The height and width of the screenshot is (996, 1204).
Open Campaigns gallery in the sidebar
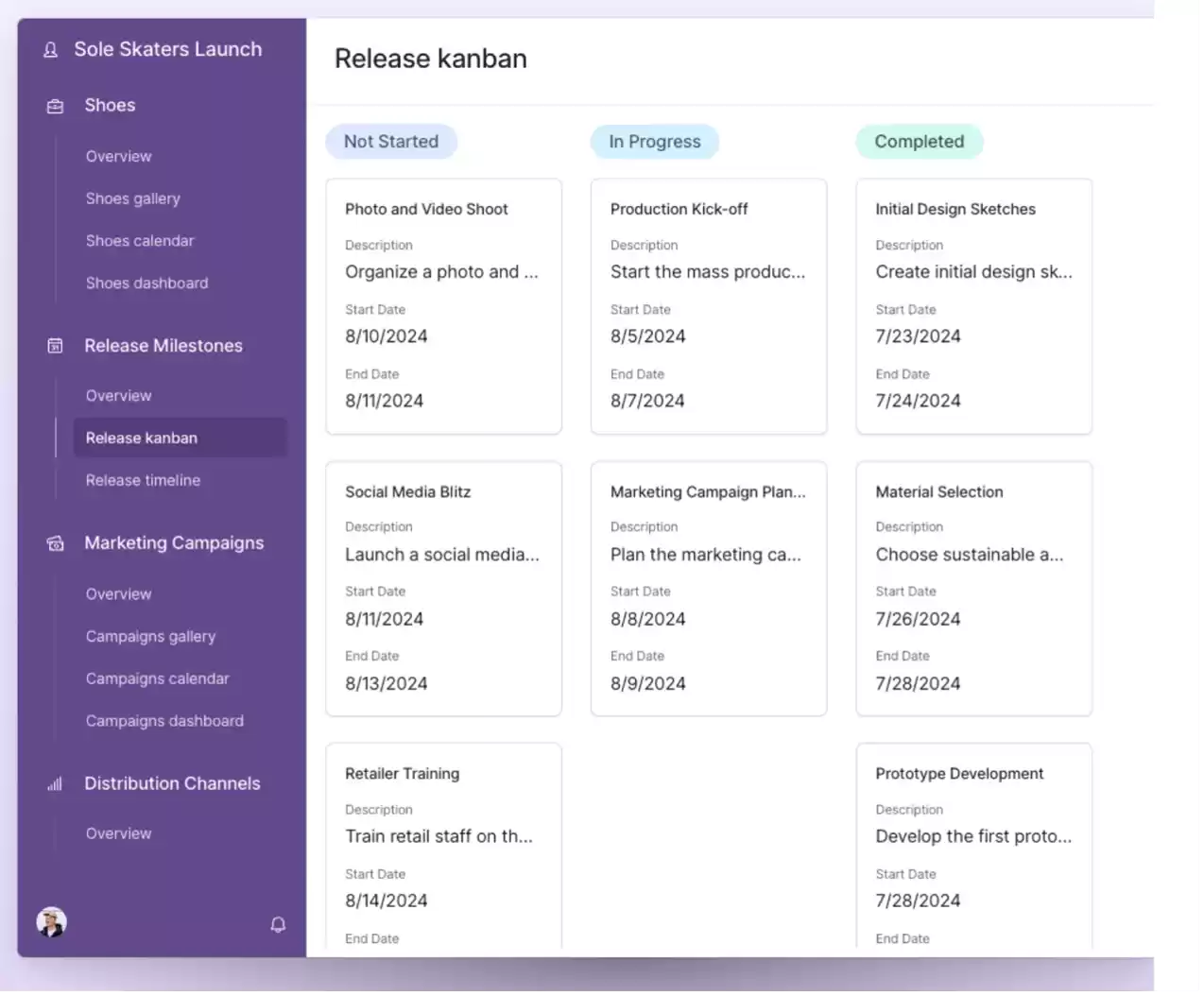[150, 637]
